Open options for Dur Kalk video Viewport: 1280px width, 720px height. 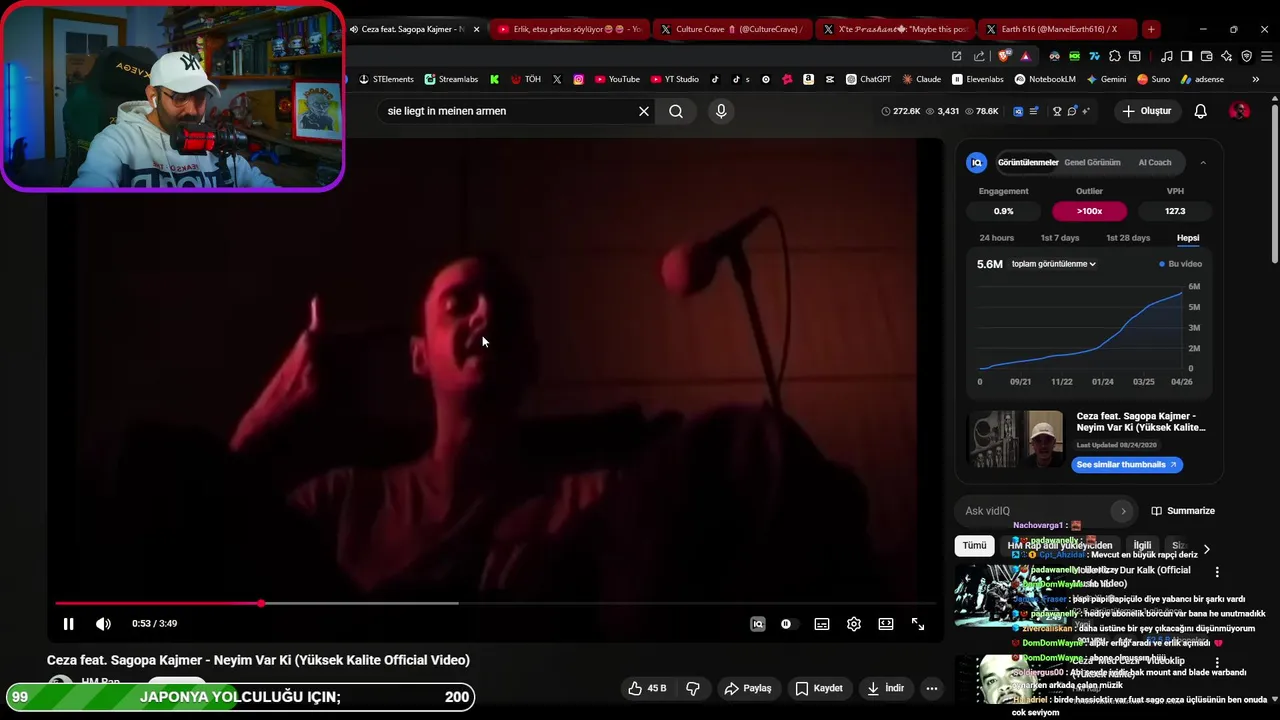(1217, 572)
